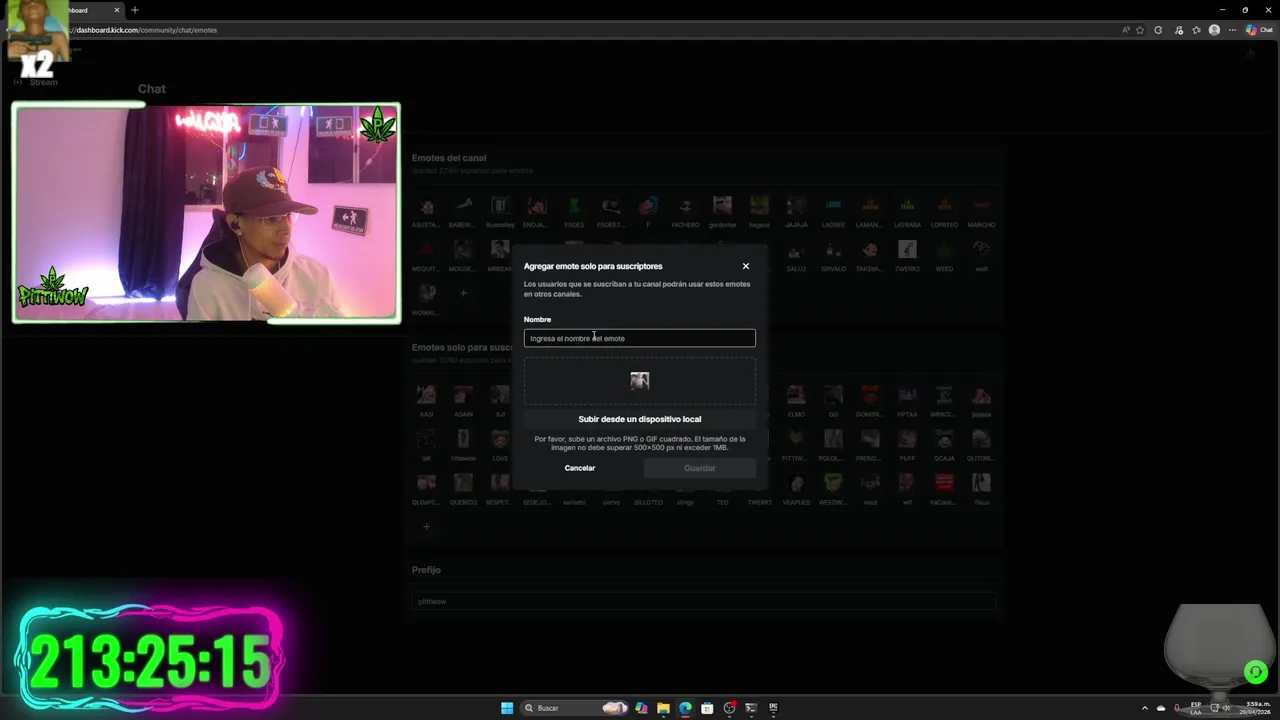Select the SALU2 channel emote

pyautogui.click(x=796, y=256)
